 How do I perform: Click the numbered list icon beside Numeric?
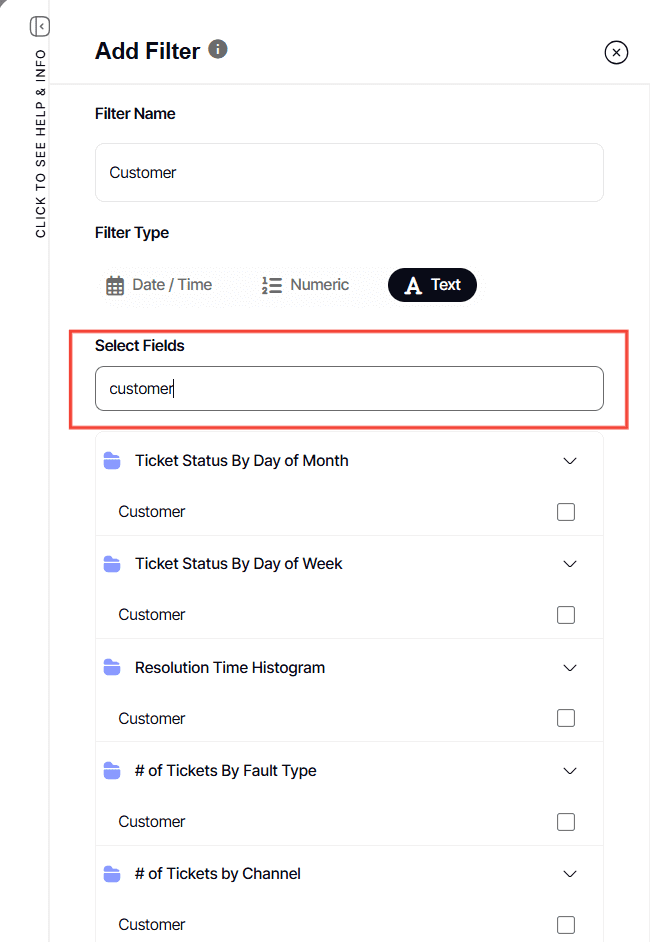click(271, 284)
